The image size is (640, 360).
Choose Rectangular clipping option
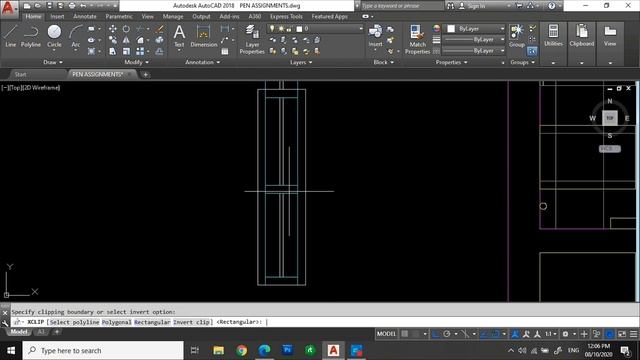[152, 322]
